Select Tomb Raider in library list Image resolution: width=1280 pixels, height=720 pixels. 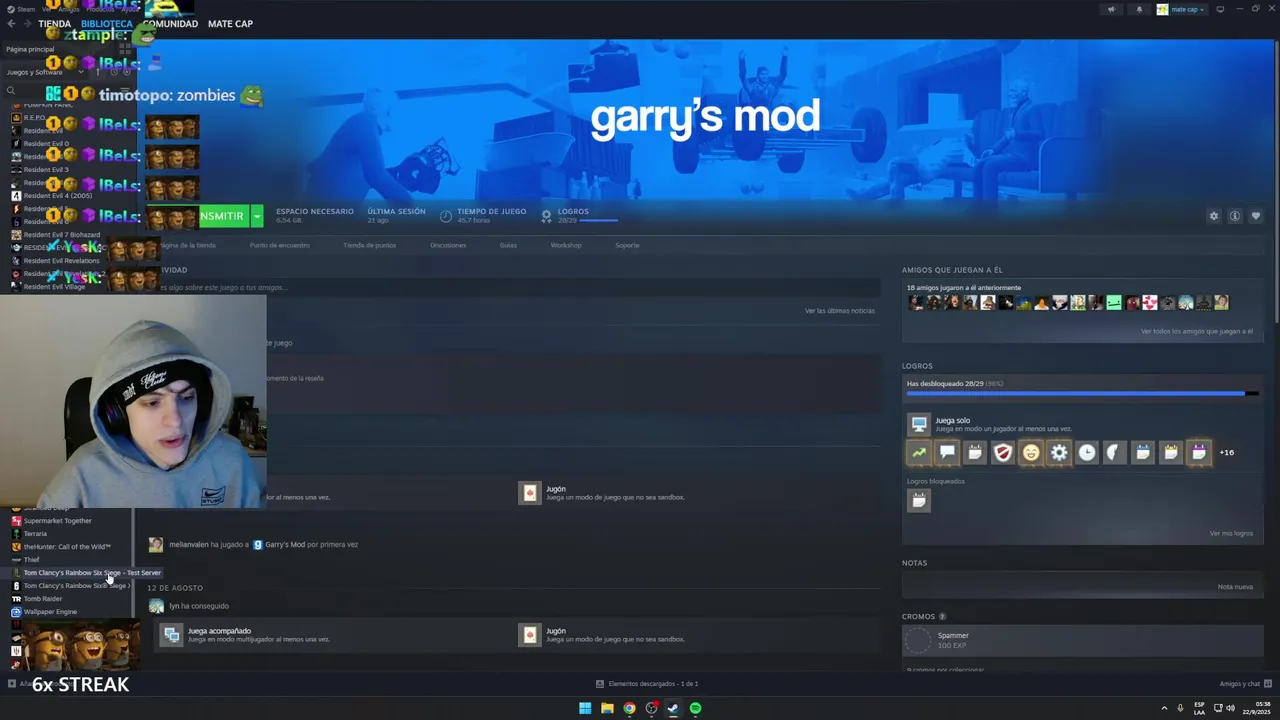tap(43, 599)
